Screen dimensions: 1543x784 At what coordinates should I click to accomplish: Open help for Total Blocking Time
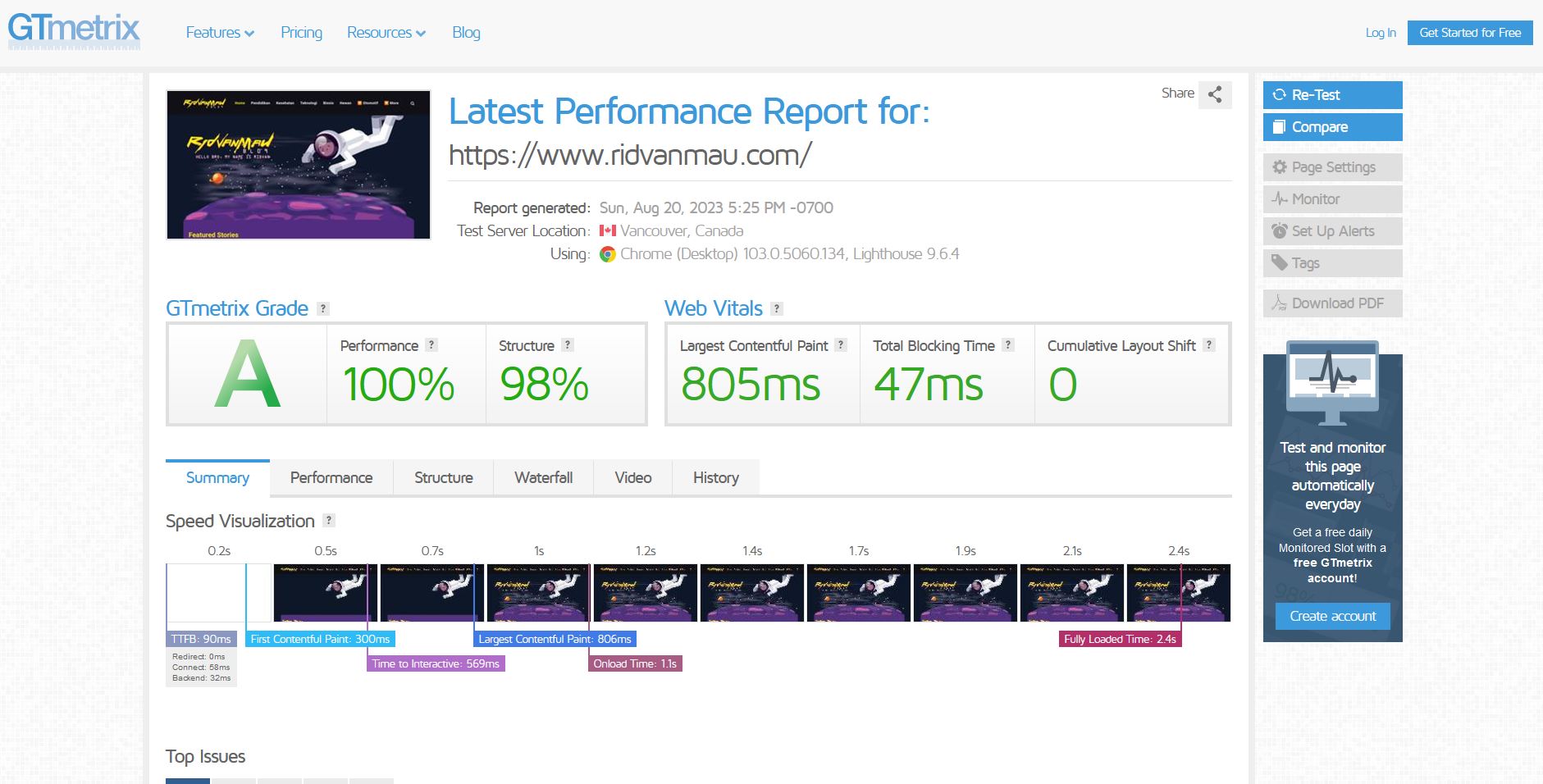1008,345
